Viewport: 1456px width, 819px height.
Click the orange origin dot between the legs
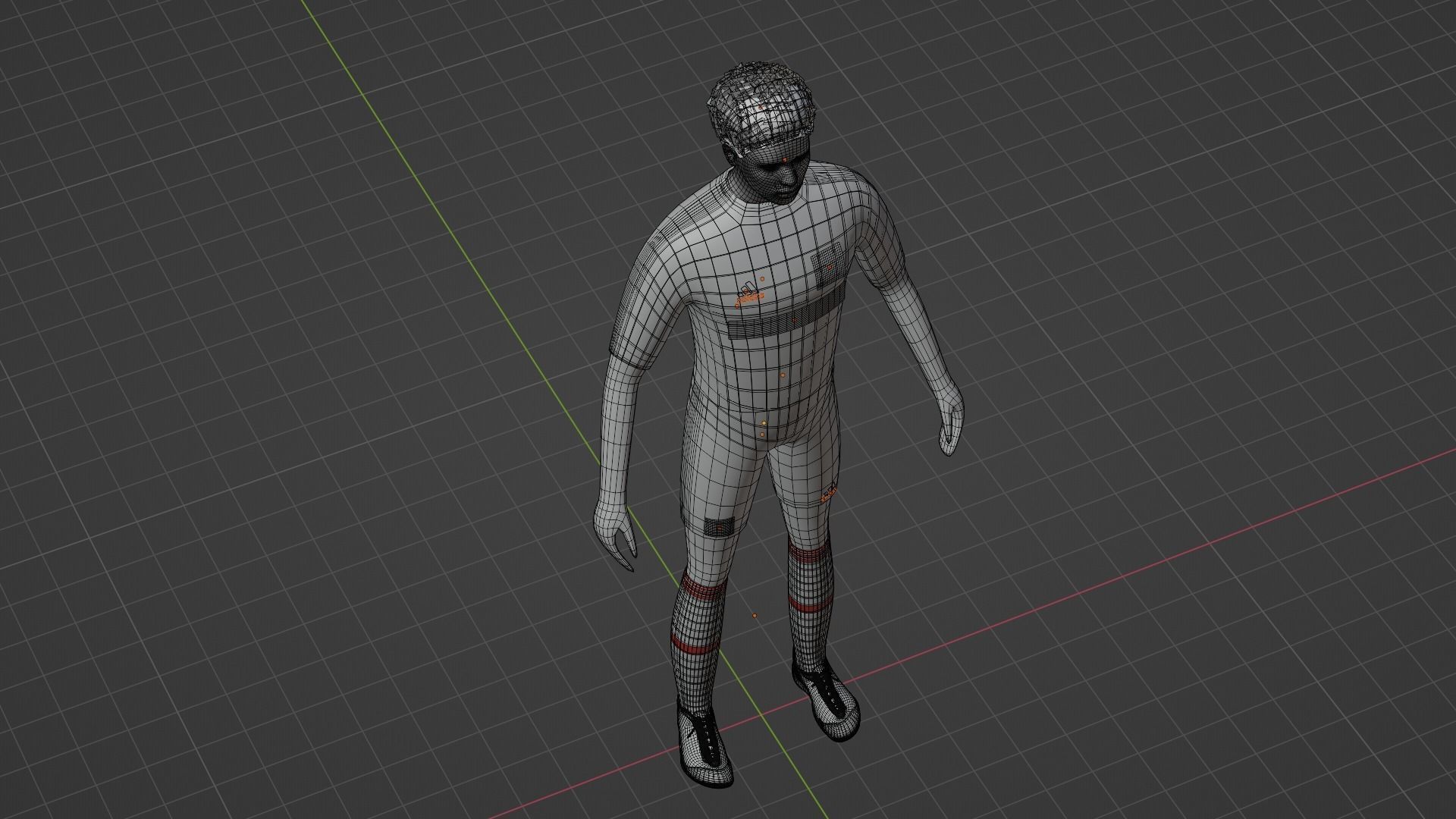click(x=755, y=616)
